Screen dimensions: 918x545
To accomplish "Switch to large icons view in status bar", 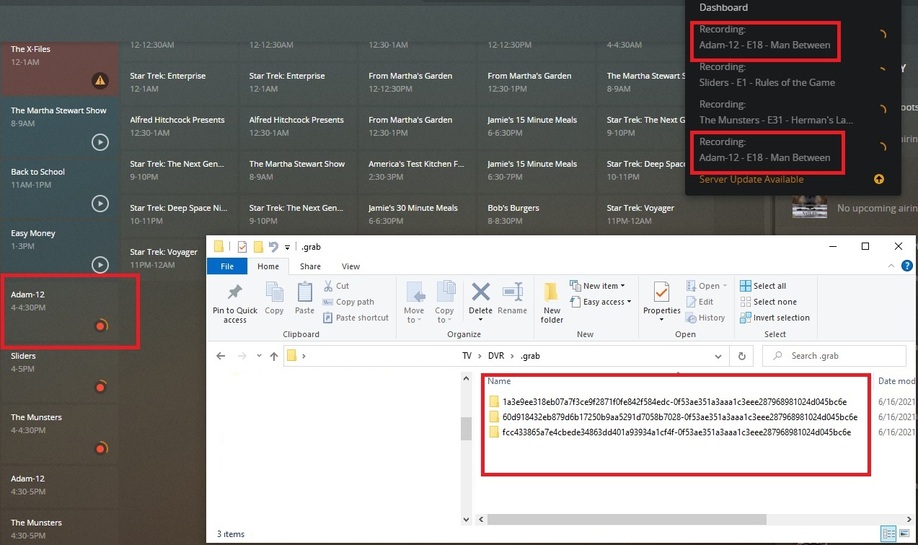I will (x=905, y=533).
